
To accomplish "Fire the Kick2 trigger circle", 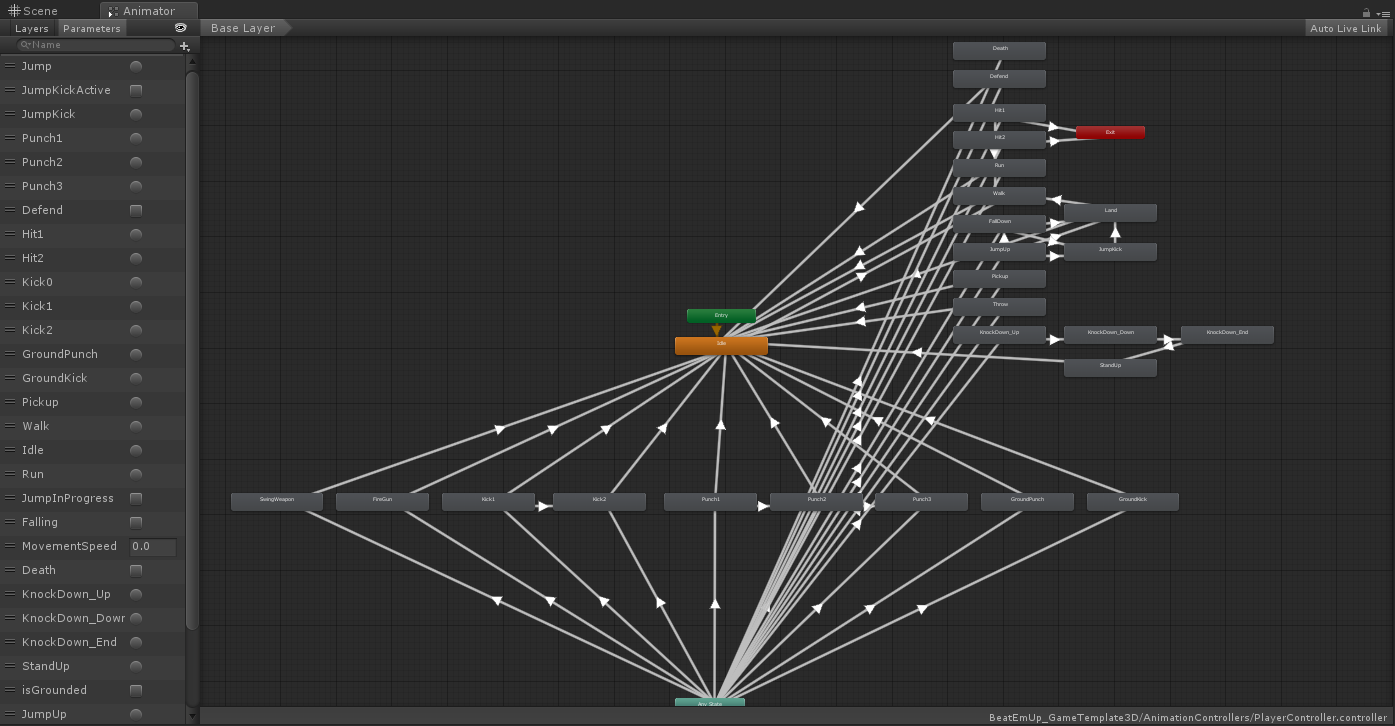I will 136,330.
